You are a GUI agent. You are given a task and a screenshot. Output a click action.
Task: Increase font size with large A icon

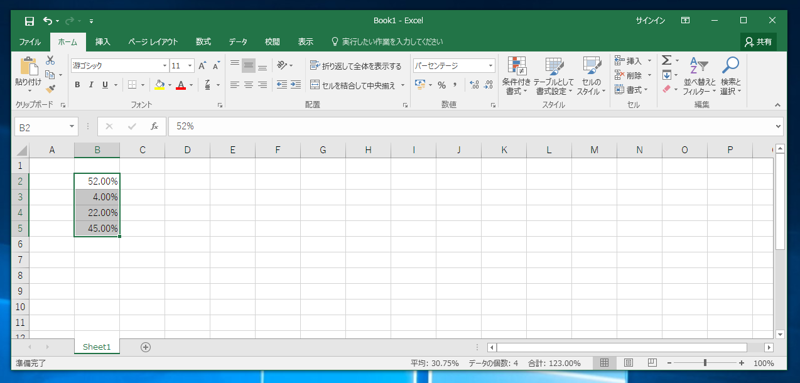(203, 66)
